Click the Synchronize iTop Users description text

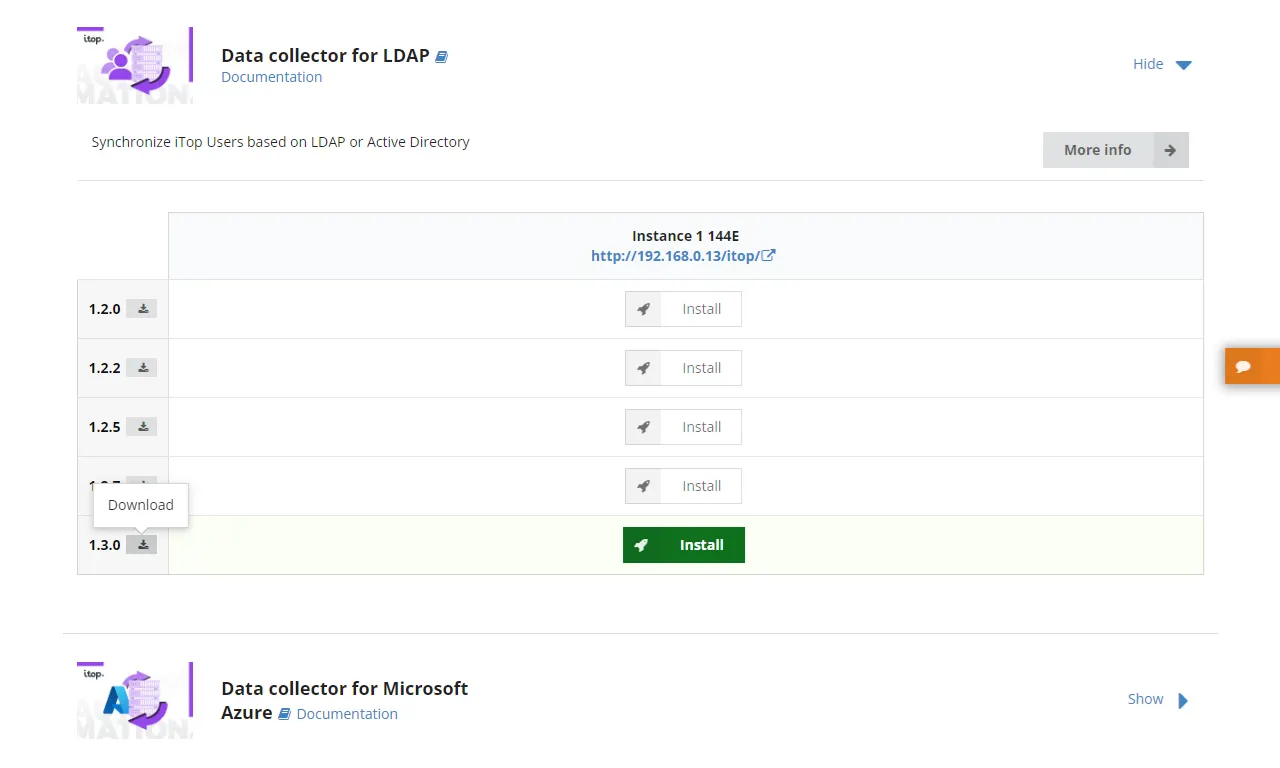point(280,142)
